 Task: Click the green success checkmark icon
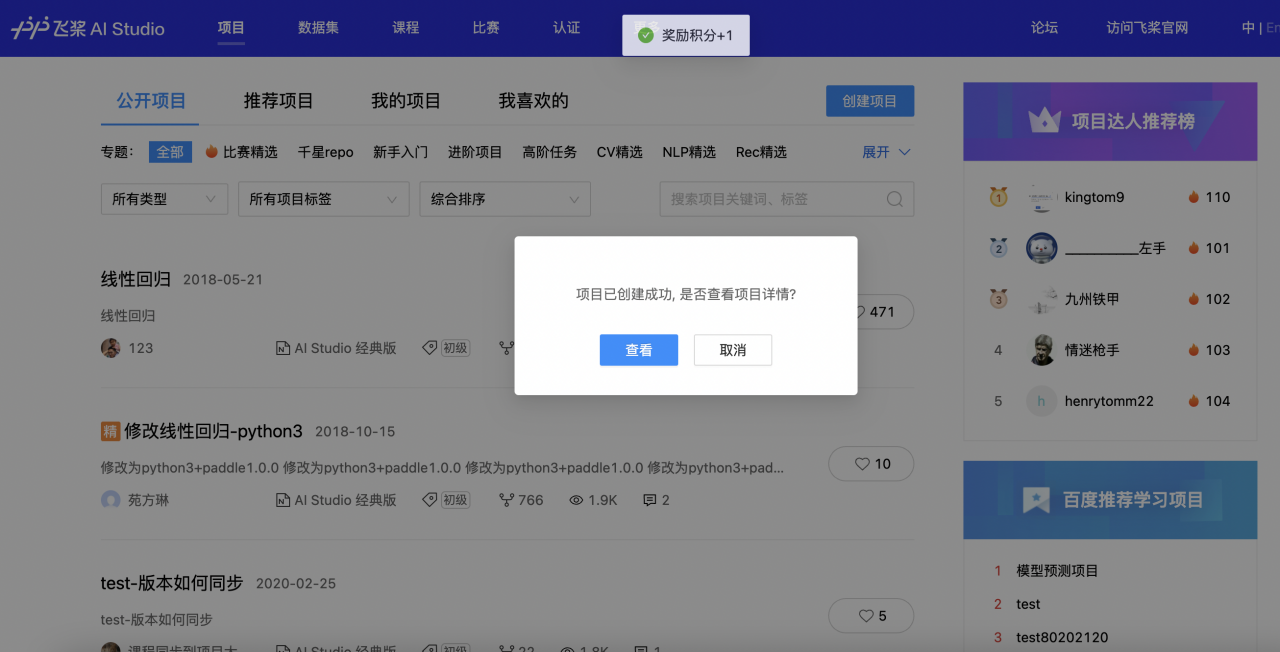pyautogui.click(x=646, y=35)
